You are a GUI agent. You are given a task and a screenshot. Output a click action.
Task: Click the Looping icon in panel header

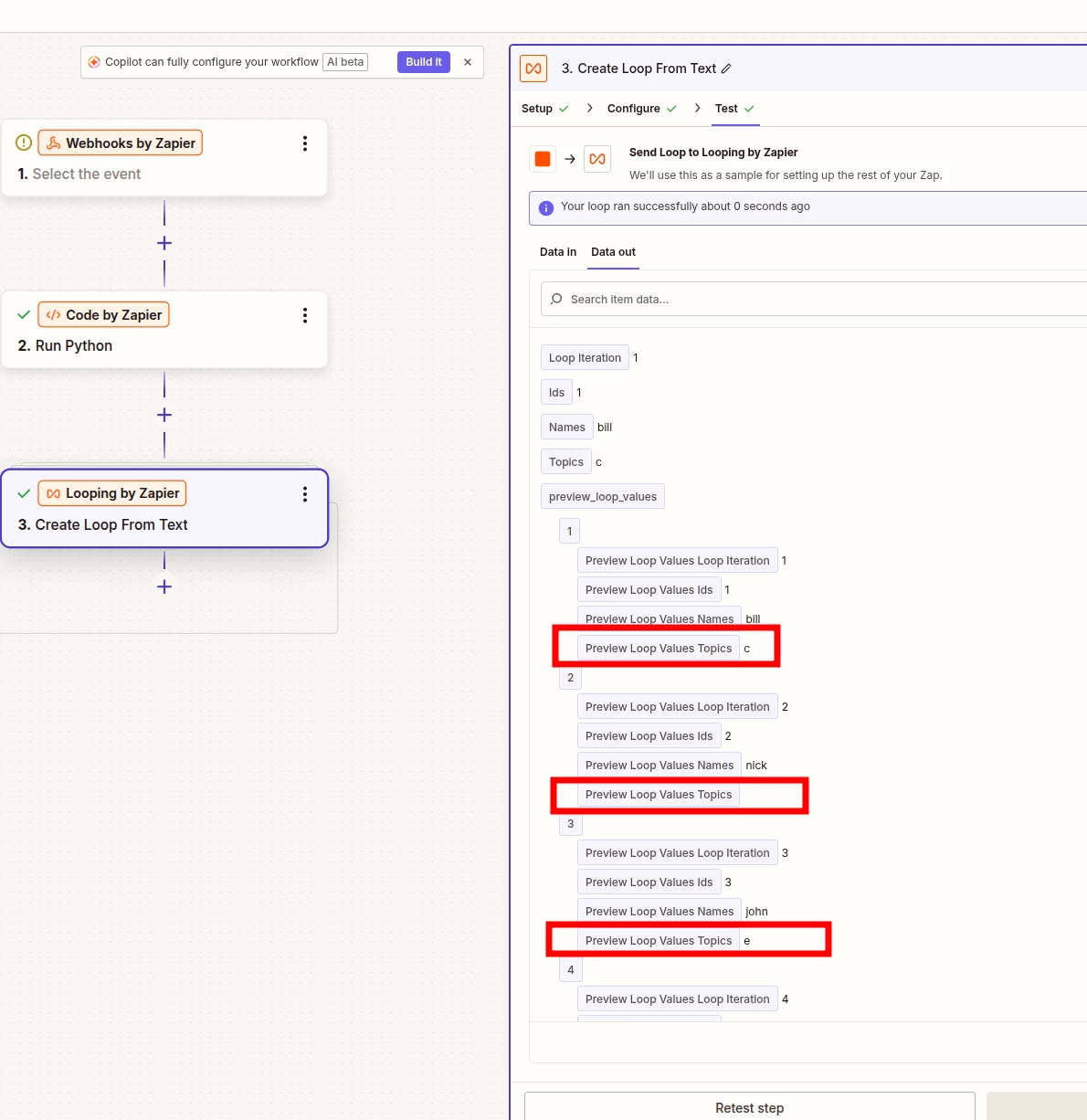pyautogui.click(x=533, y=69)
